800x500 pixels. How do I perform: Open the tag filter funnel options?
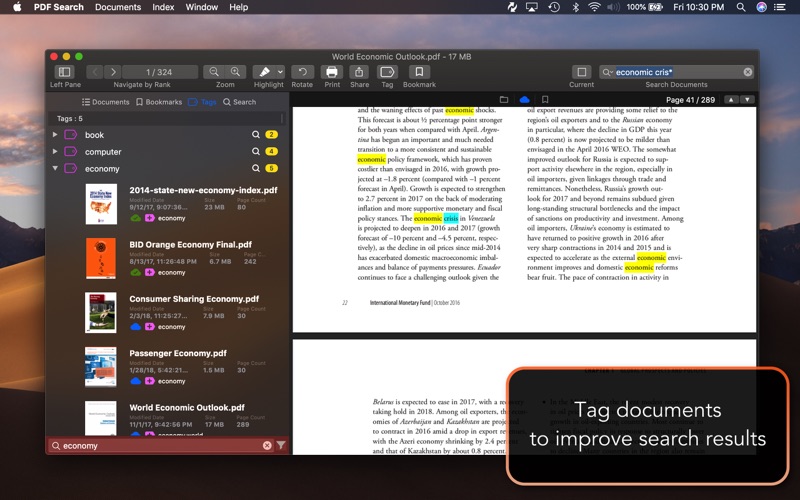[281, 445]
